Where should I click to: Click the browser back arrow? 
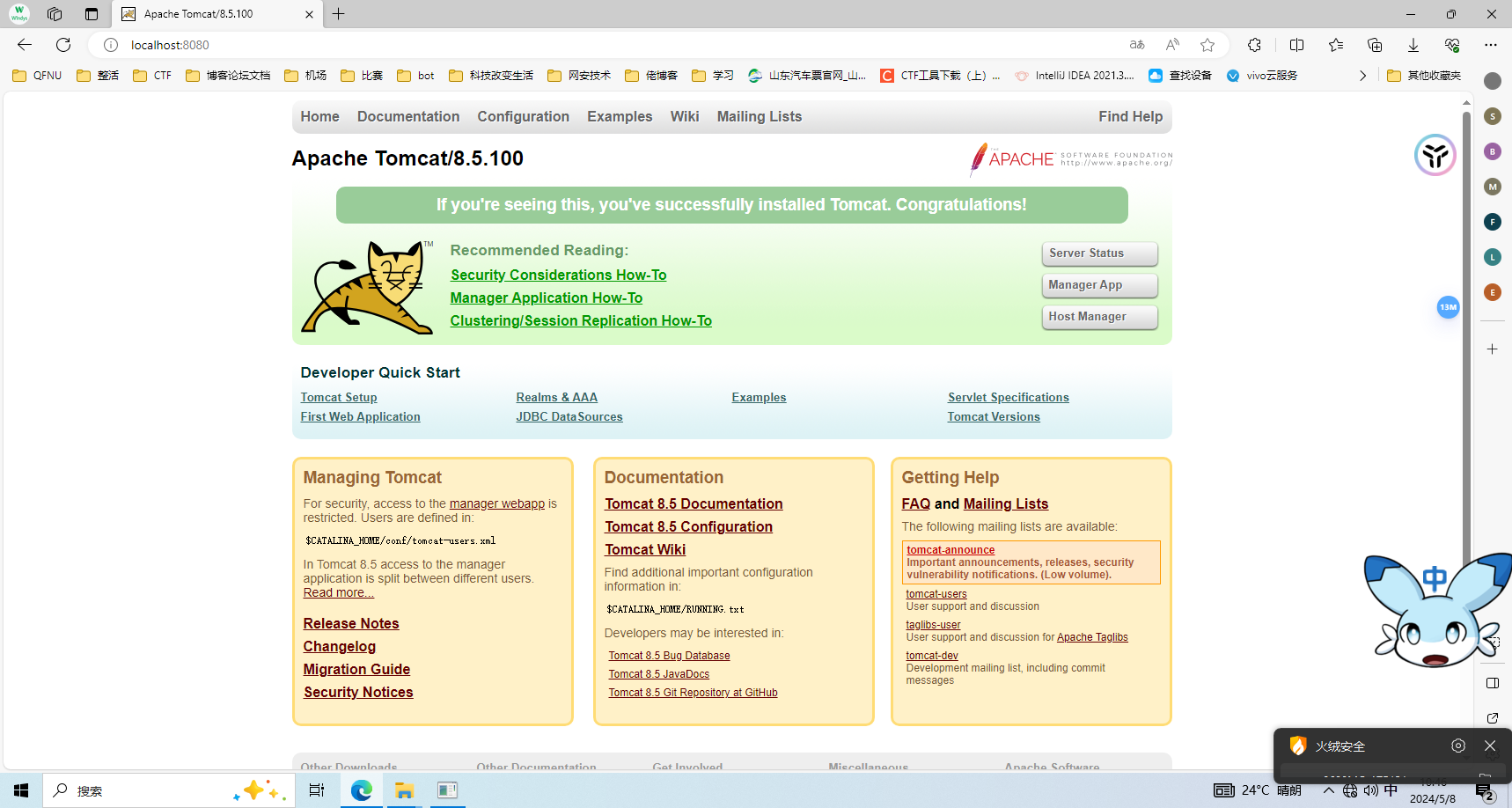click(25, 45)
